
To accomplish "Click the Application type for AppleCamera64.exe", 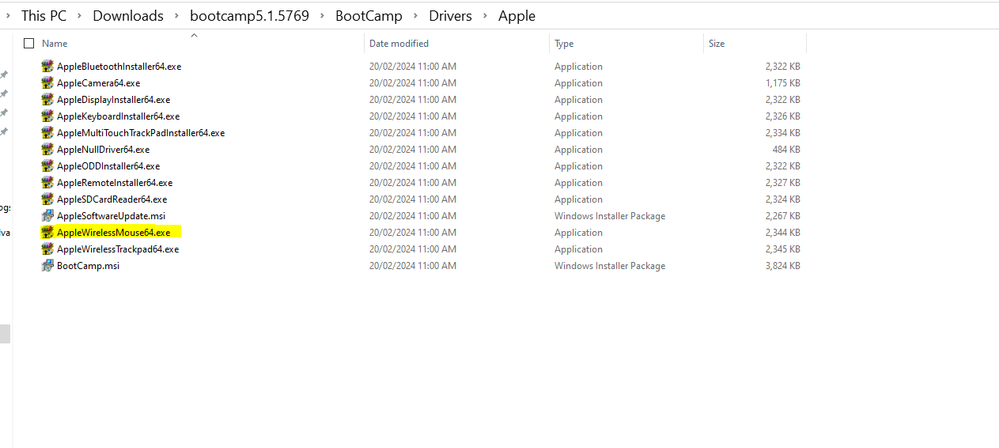I will click(x=579, y=83).
